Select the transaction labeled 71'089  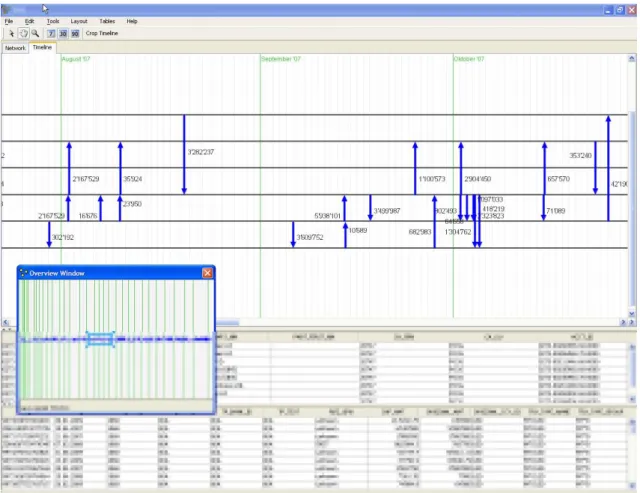click(x=543, y=207)
